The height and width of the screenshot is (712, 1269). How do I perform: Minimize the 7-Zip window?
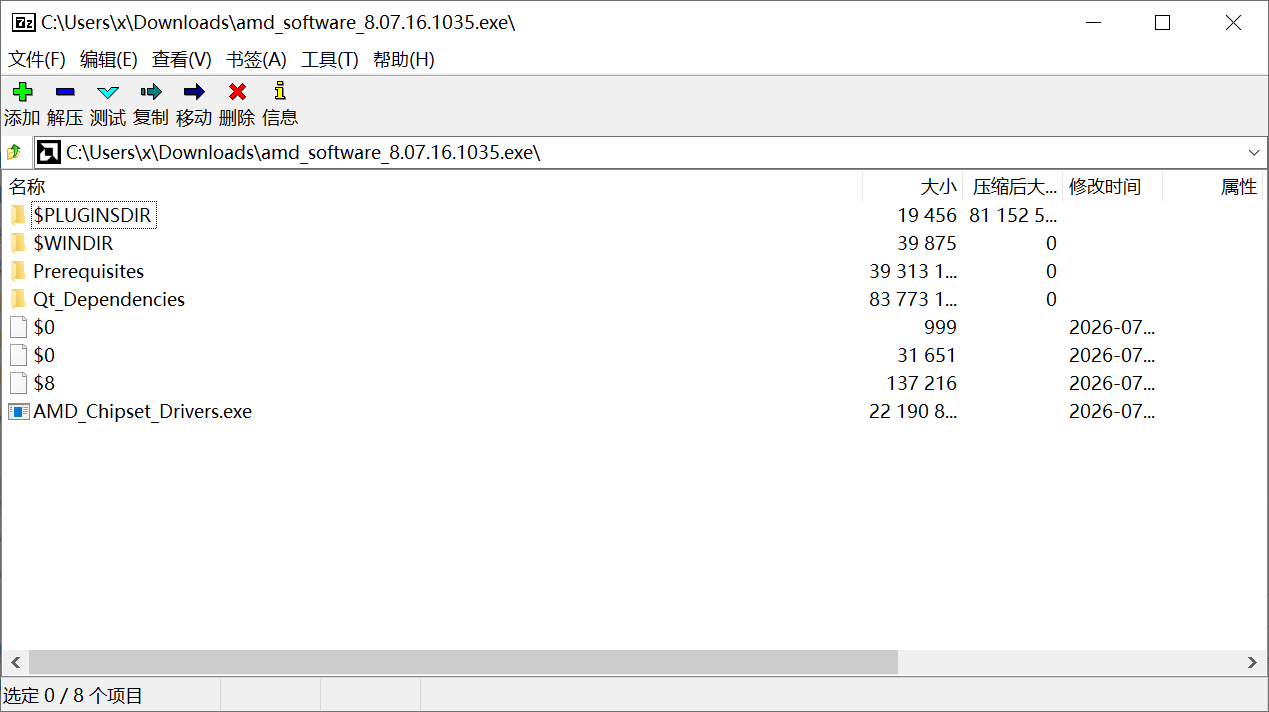click(1092, 22)
